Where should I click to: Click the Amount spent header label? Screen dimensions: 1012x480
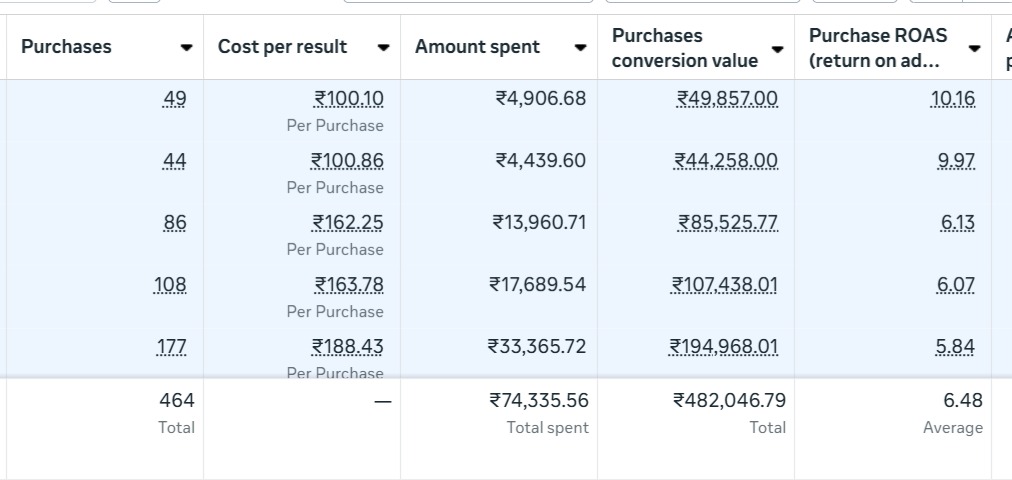pyautogui.click(x=477, y=47)
